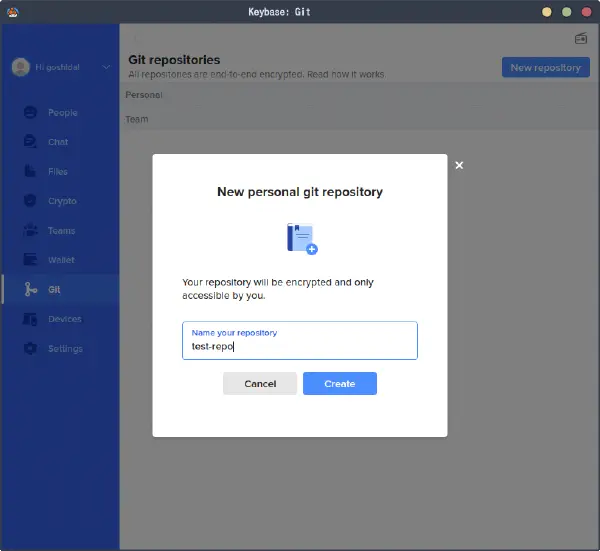Go to the Devices tab label

click(x=65, y=319)
